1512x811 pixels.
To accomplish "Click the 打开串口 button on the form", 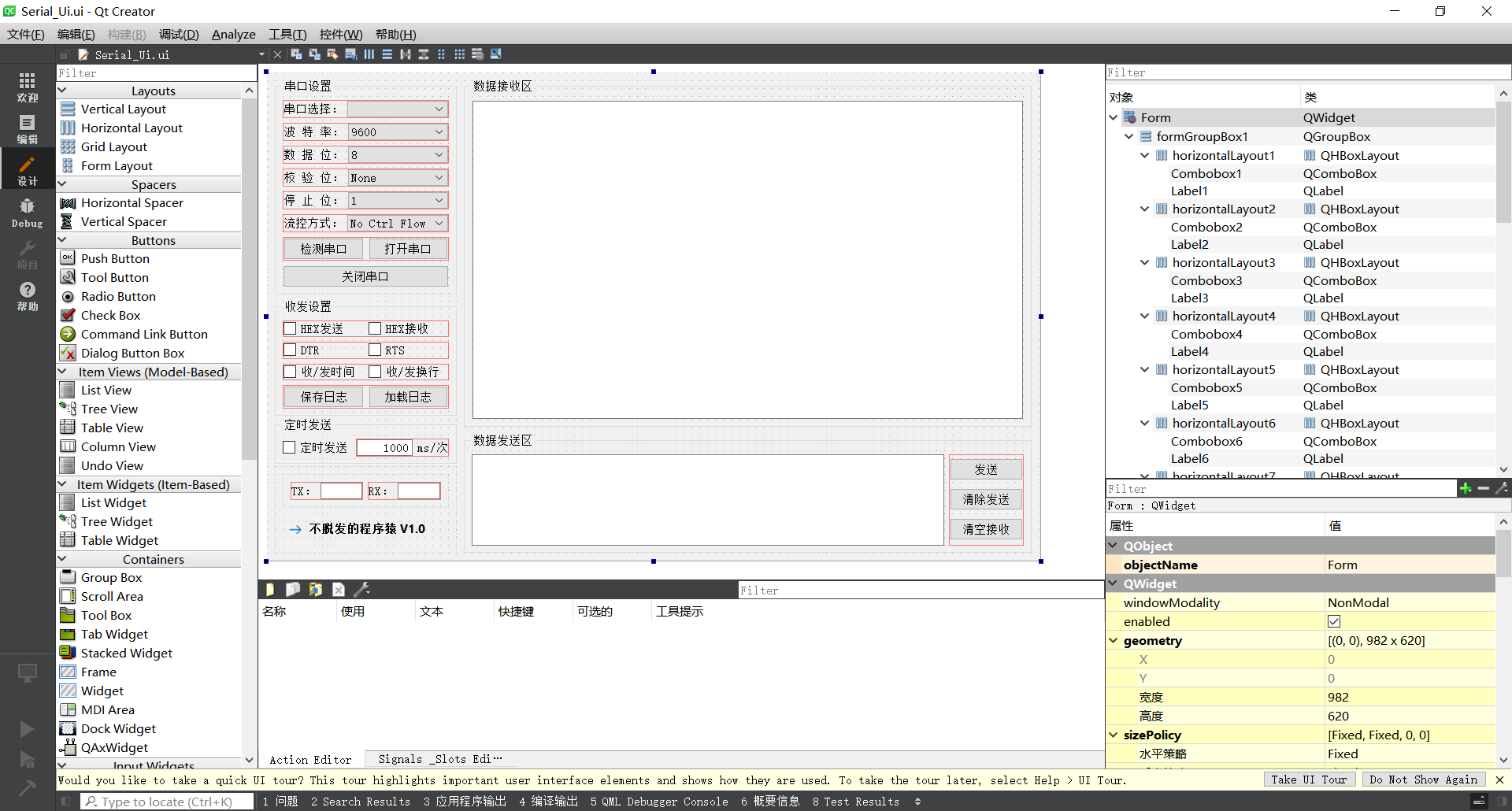I will pyautogui.click(x=407, y=248).
